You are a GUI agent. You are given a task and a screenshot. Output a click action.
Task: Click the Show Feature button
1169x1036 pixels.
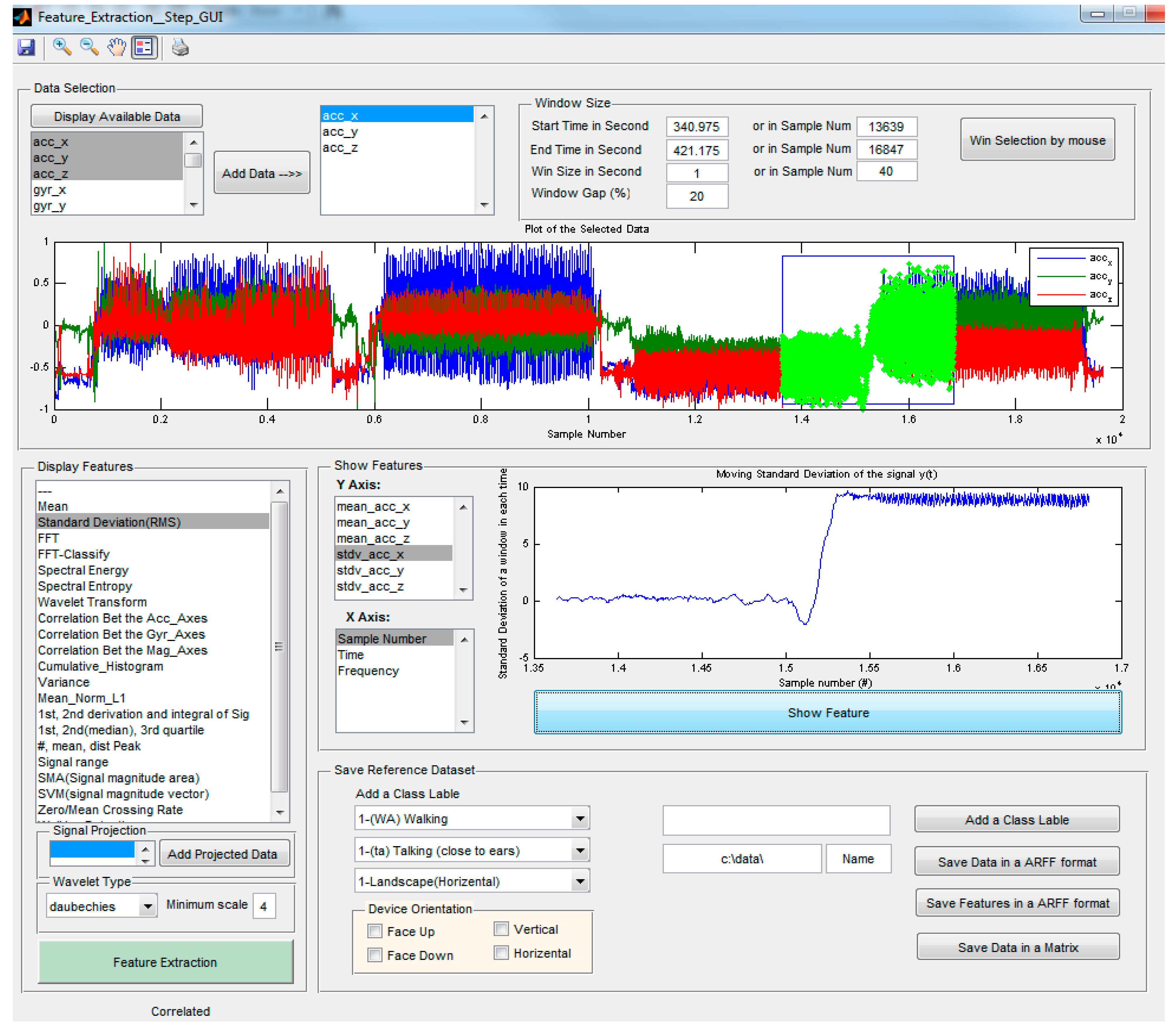pos(828,712)
